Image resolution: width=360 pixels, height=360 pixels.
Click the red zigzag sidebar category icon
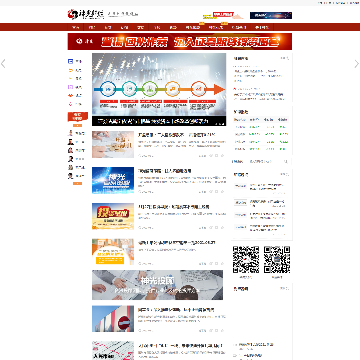(70, 95)
